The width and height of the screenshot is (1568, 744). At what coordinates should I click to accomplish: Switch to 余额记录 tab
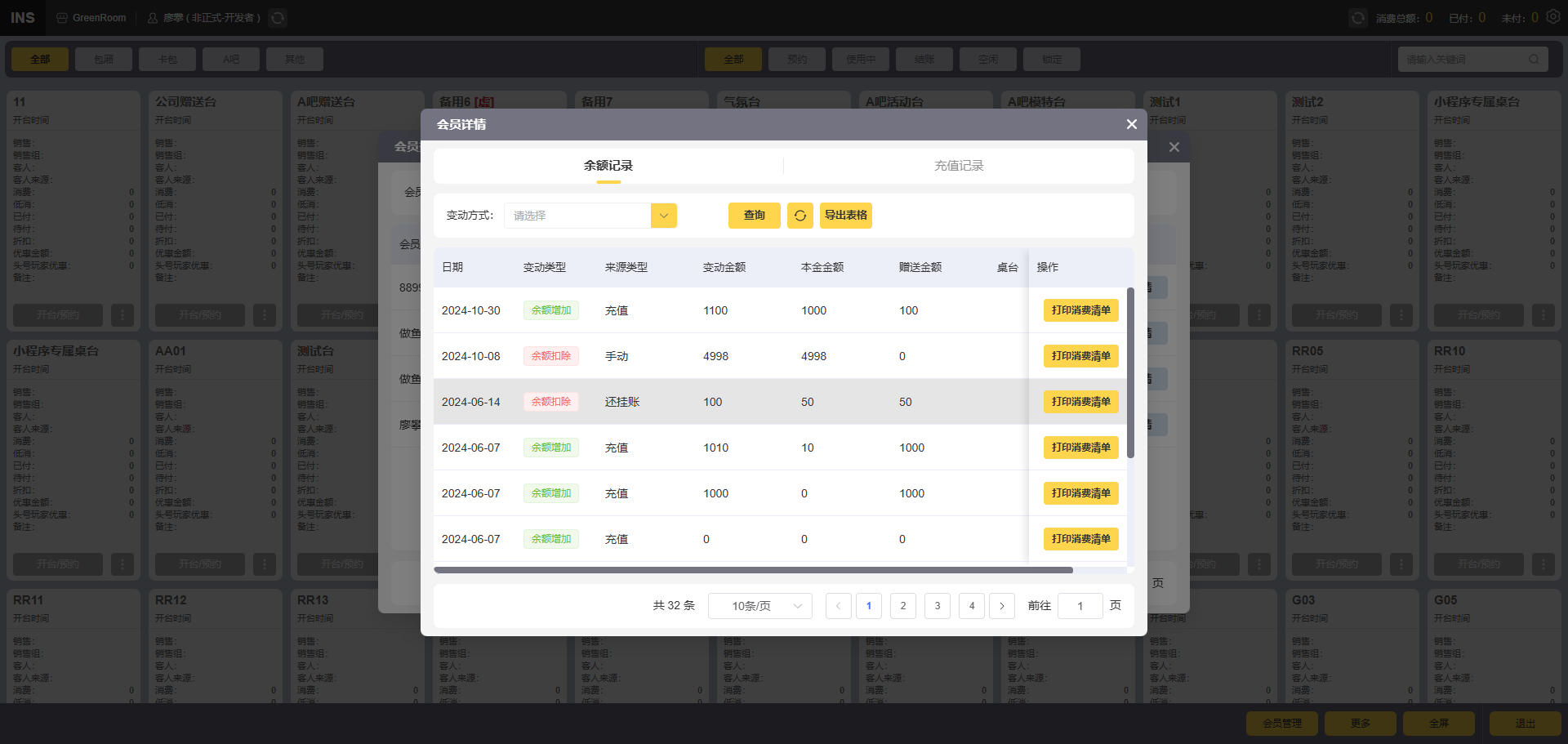point(608,166)
